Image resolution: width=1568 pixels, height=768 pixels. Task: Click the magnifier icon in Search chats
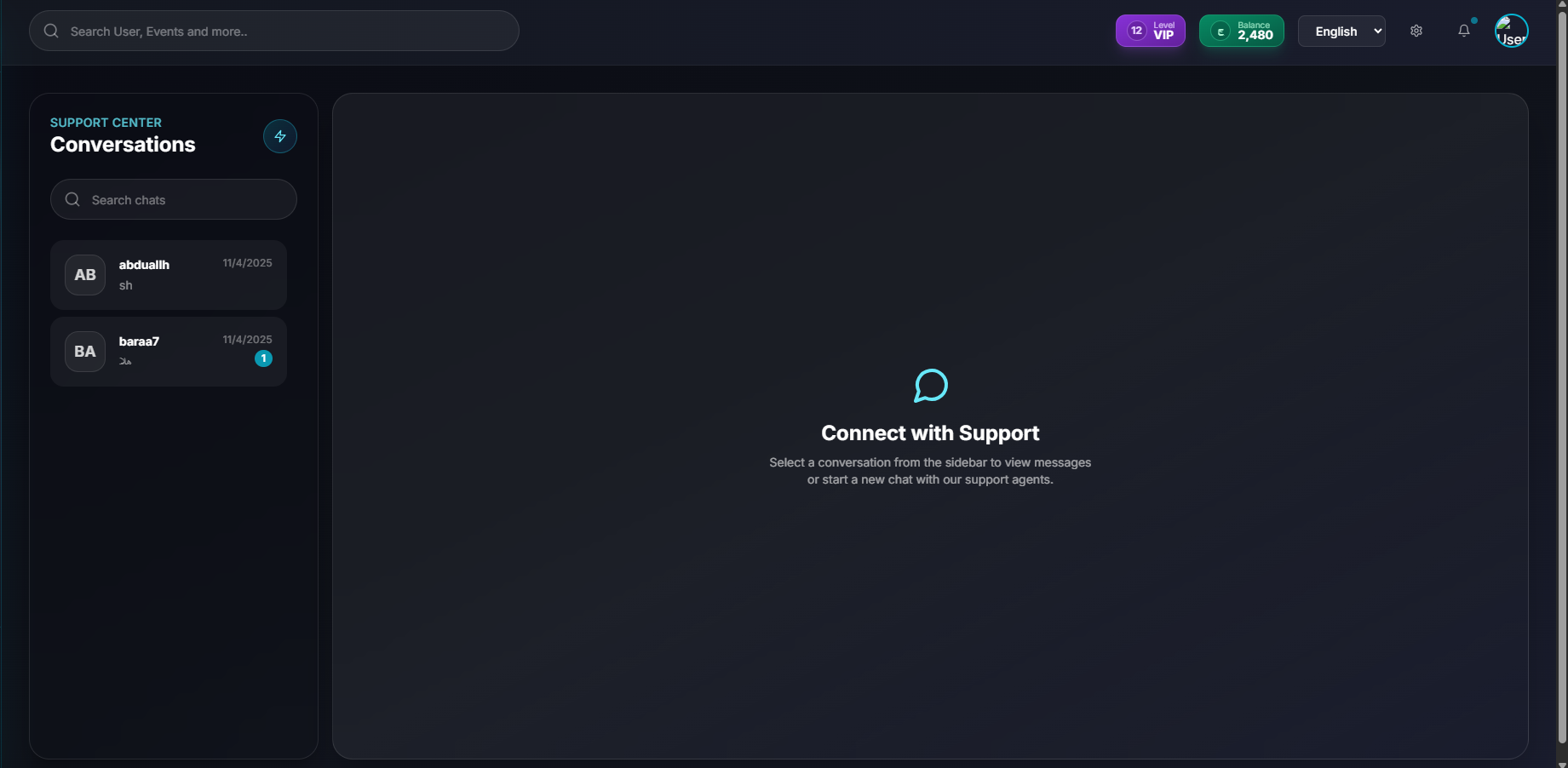pyautogui.click(x=72, y=199)
